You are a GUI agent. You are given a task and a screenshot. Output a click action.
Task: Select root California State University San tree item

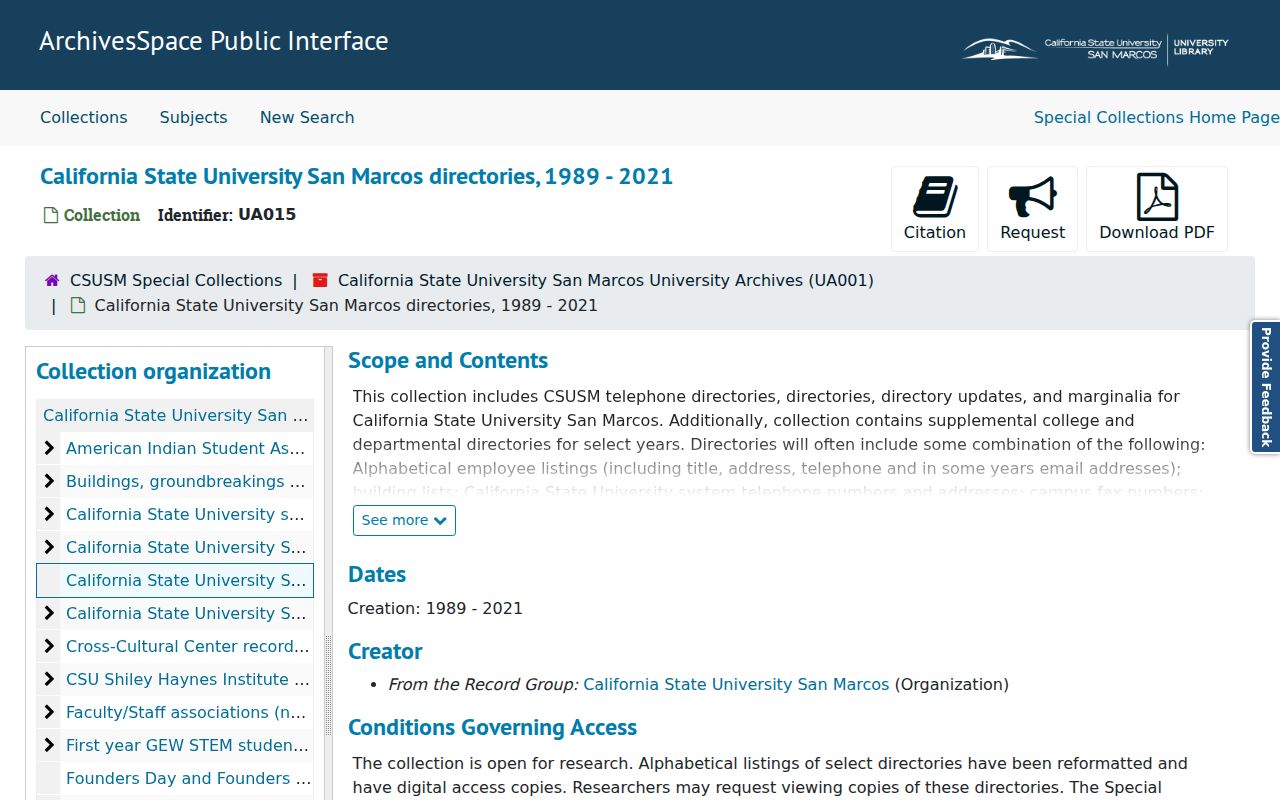click(176, 416)
